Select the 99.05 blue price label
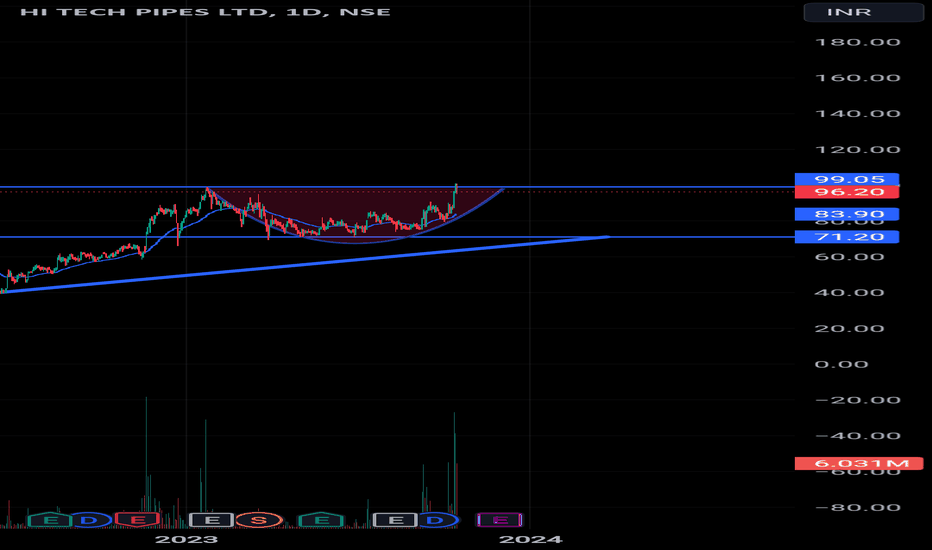The image size is (932, 550). point(847,179)
